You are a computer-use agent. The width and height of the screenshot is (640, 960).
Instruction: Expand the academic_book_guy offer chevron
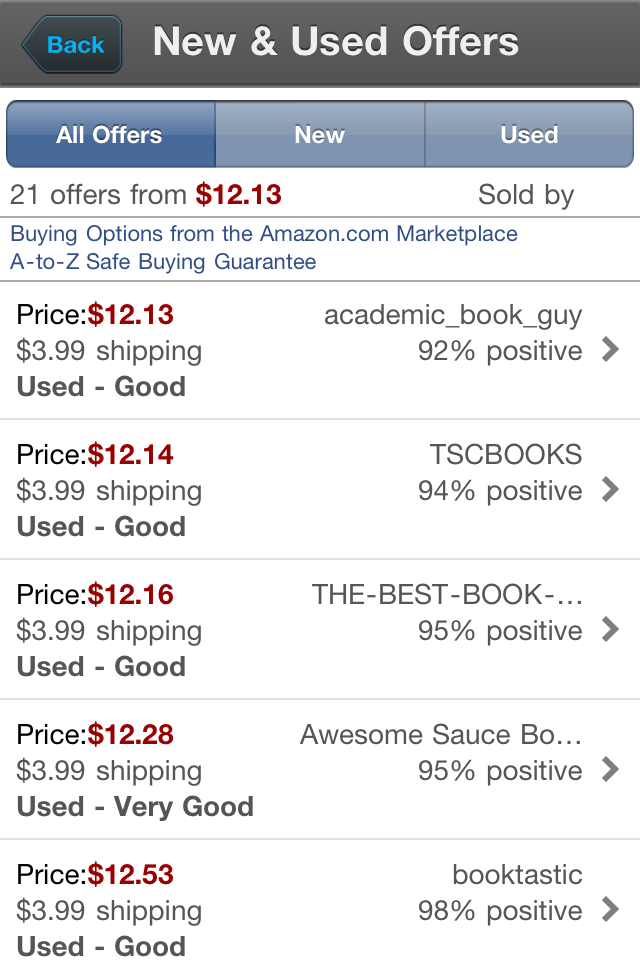click(611, 350)
